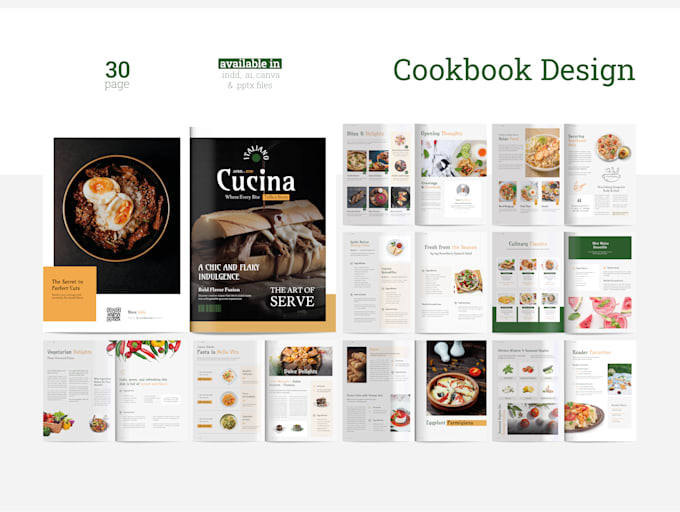Image resolution: width=680 pixels, height=512 pixels.
Task: Click the green barcode on the front cover
Action: (x=210, y=308)
